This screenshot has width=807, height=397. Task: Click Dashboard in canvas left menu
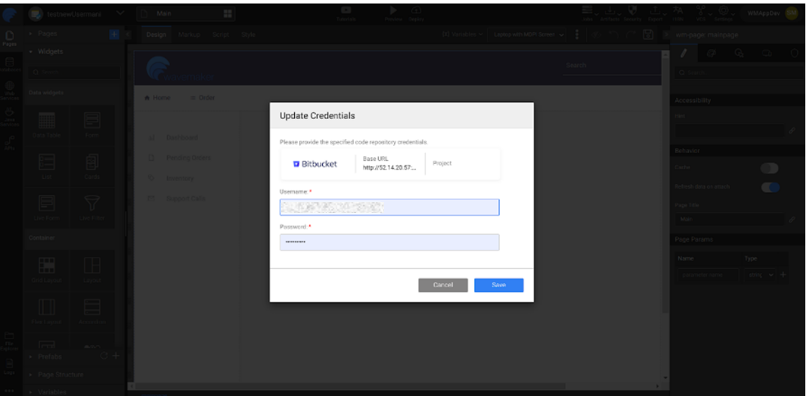tap(182, 137)
